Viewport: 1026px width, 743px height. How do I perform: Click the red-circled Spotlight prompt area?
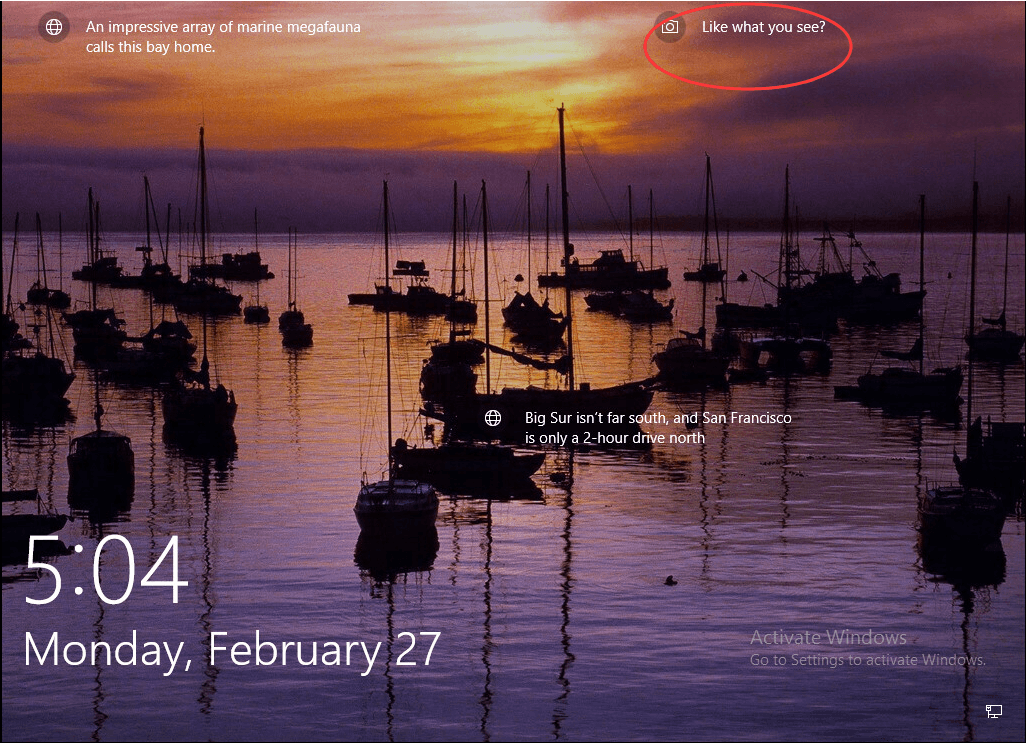click(x=748, y=44)
